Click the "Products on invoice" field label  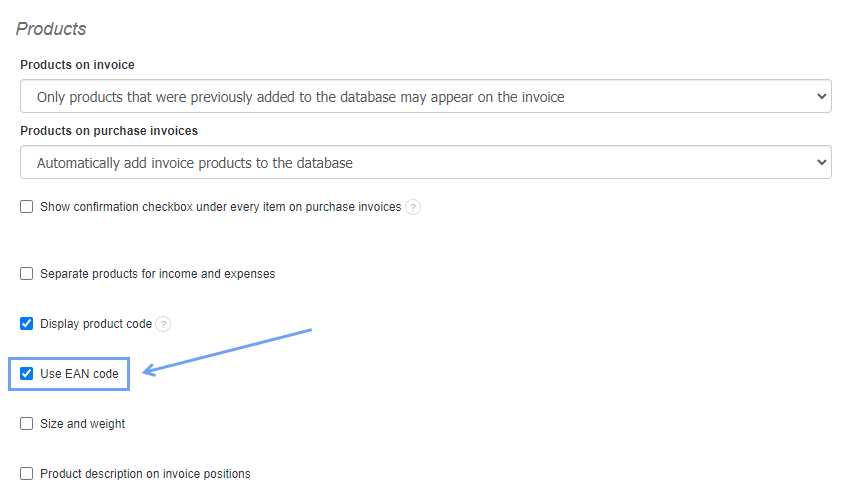click(77, 65)
